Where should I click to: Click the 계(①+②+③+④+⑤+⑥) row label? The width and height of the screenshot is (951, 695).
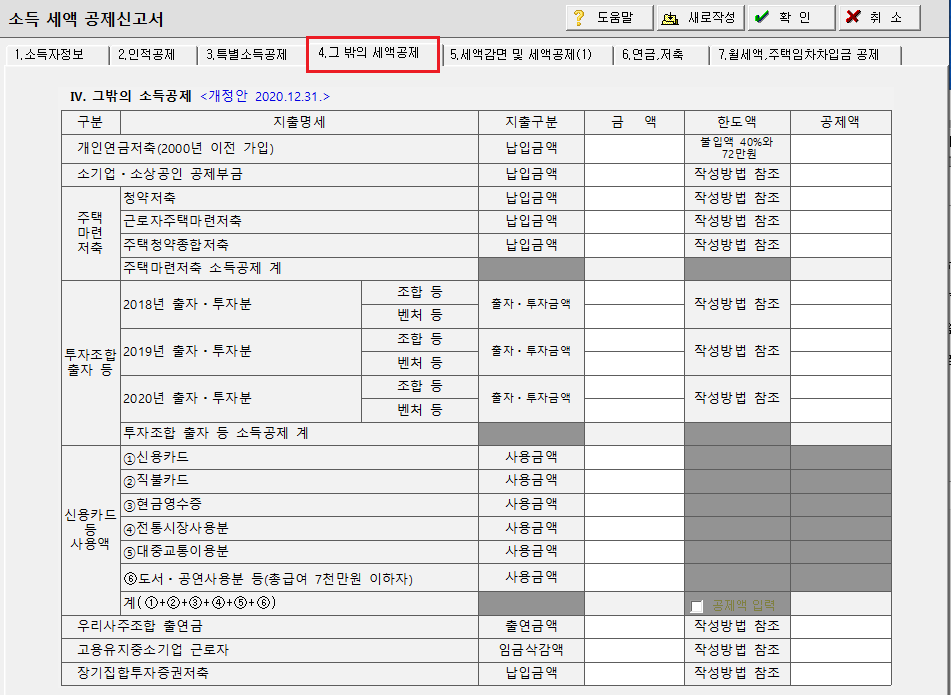point(200,603)
